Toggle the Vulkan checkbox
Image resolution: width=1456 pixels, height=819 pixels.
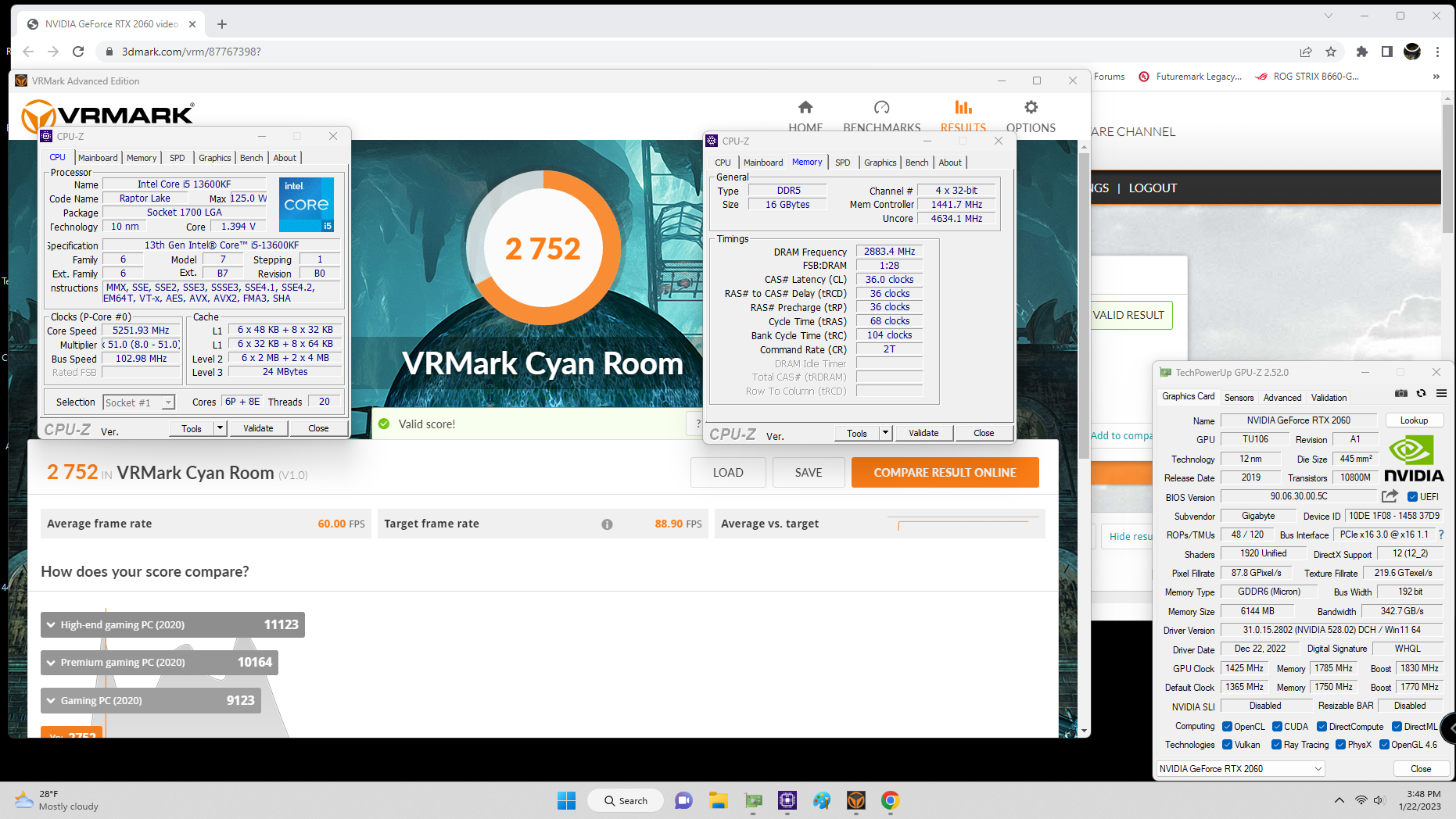[1227, 745]
